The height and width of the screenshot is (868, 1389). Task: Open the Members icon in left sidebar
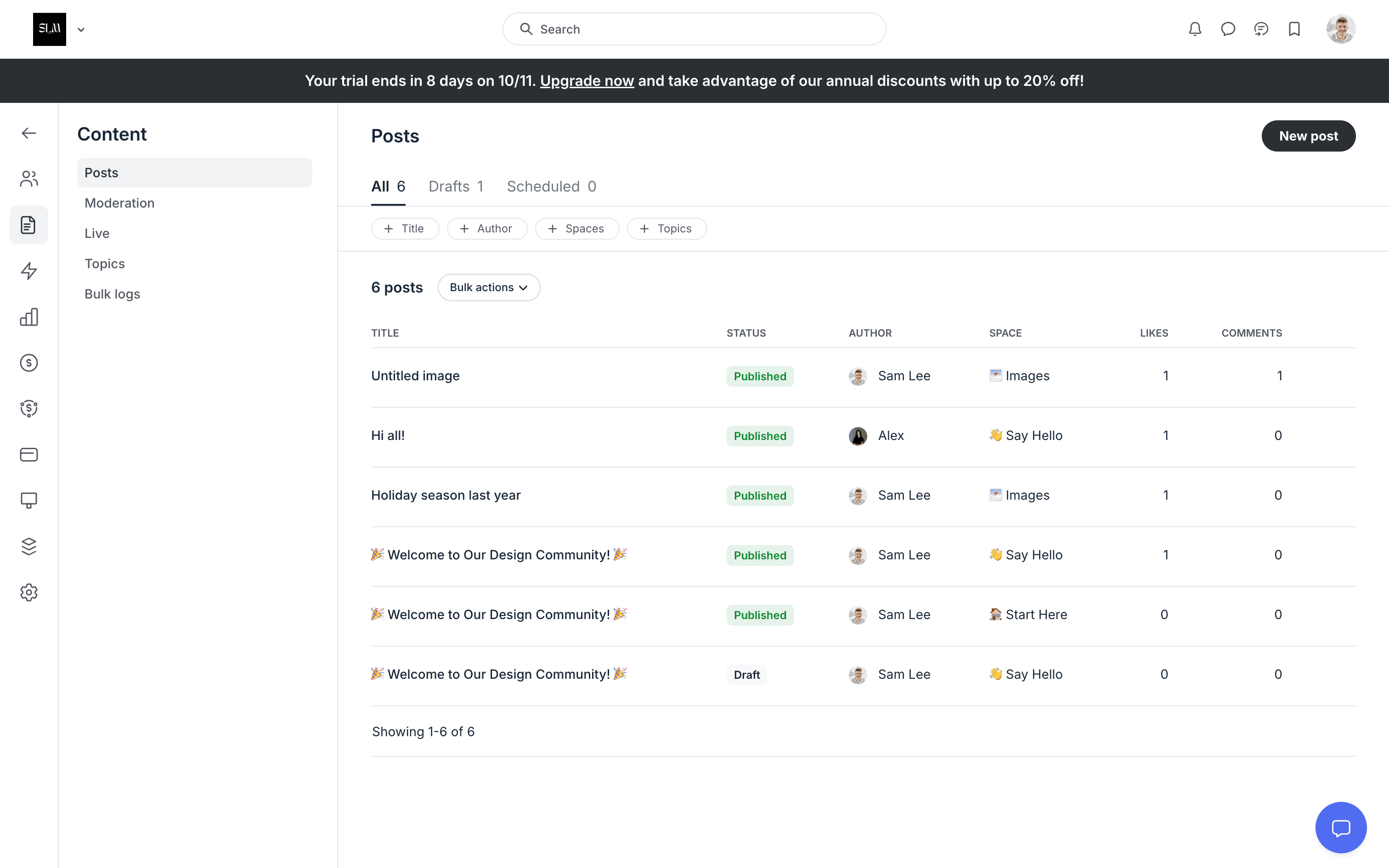(28, 179)
